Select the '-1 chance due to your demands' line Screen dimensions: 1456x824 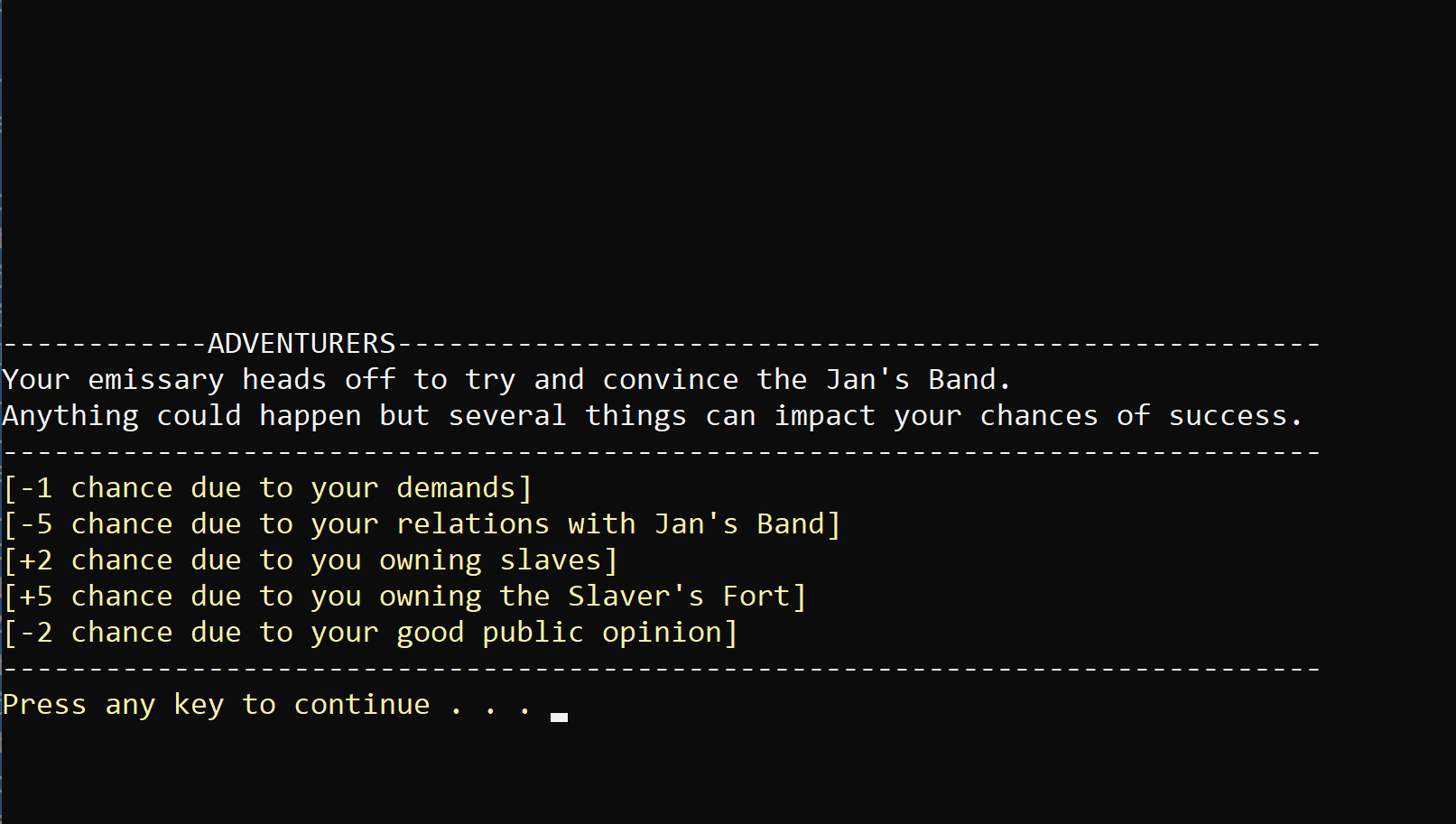pos(268,488)
